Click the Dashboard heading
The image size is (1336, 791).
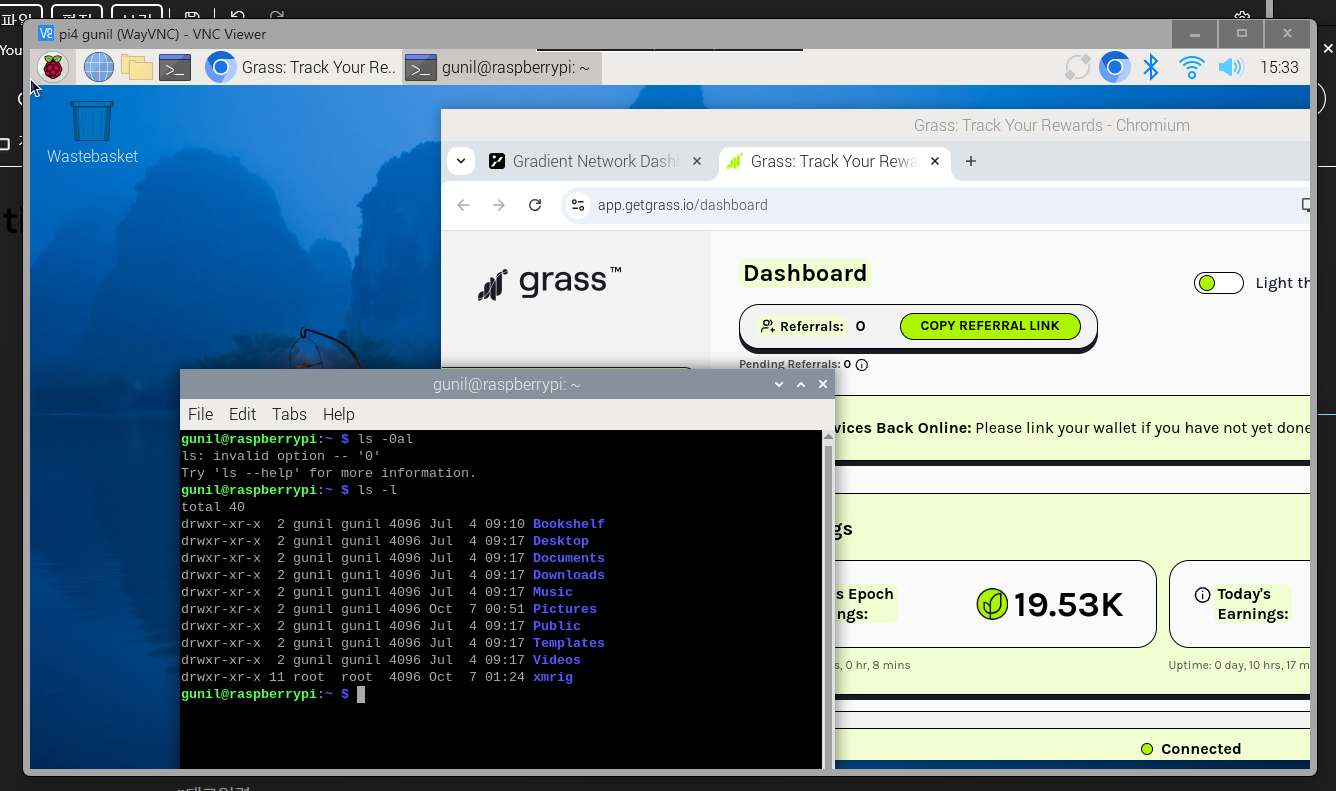tap(805, 273)
